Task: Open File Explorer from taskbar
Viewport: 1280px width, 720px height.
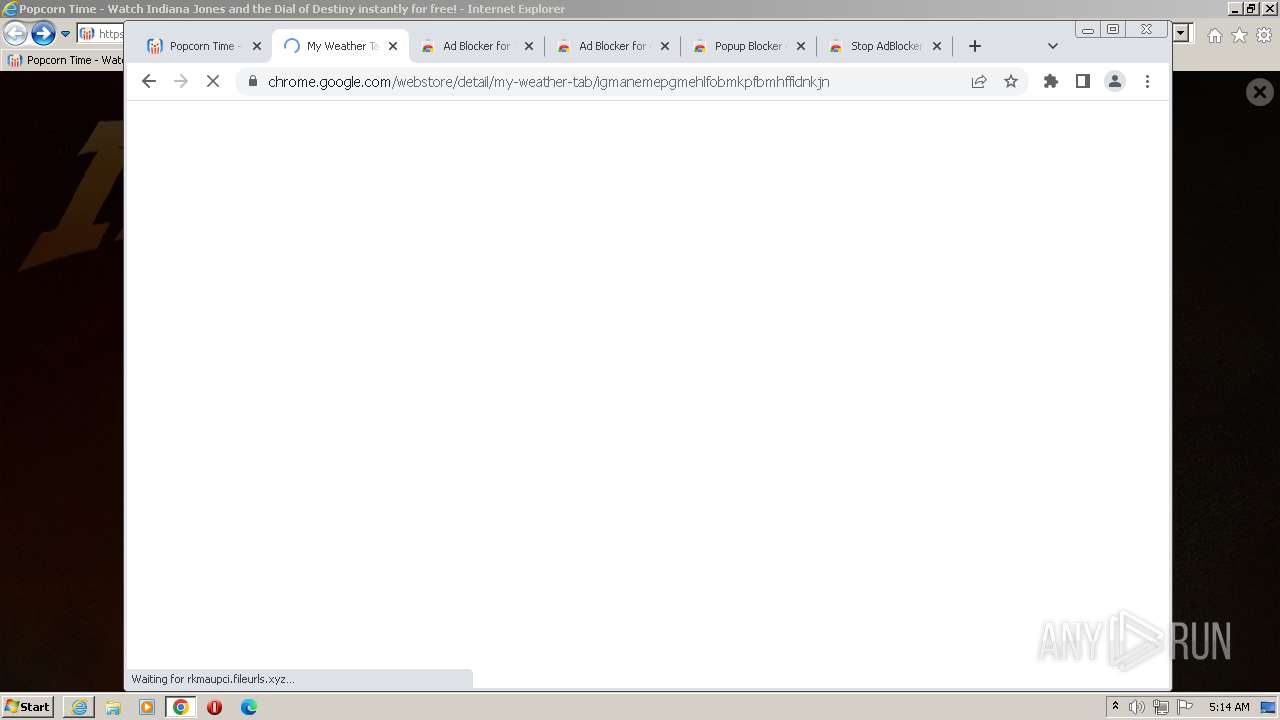Action: click(113, 707)
